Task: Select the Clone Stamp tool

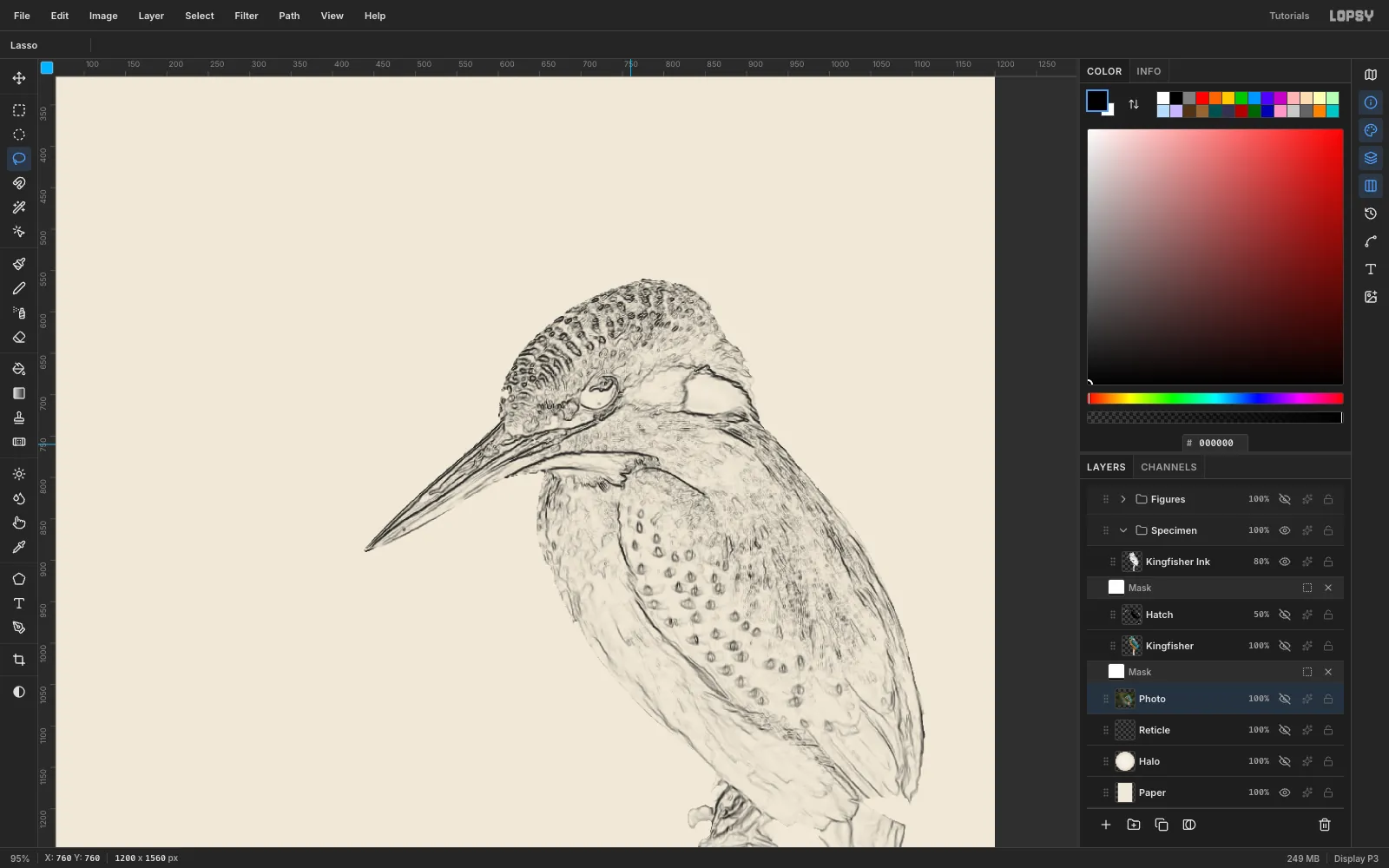Action: coord(19,418)
